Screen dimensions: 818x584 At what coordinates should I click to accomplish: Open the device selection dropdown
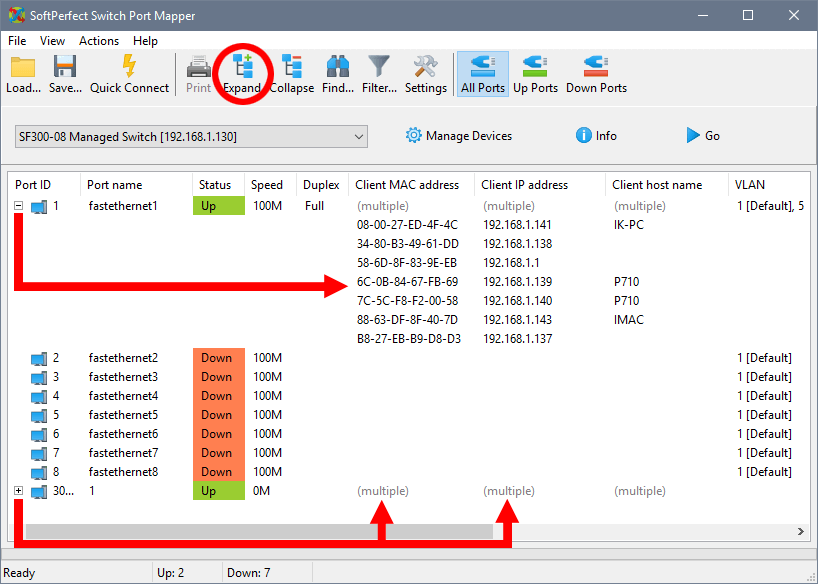[x=191, y=137]
